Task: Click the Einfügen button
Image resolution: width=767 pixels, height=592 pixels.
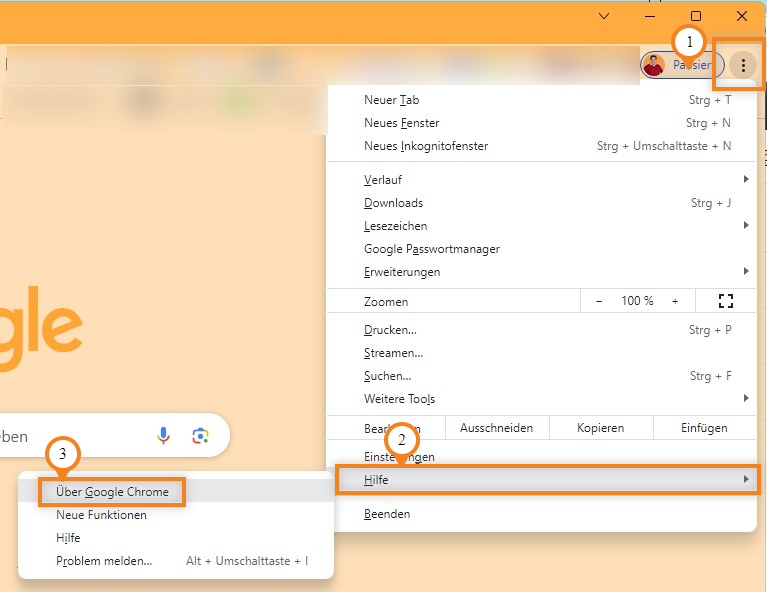Action: 704,428
